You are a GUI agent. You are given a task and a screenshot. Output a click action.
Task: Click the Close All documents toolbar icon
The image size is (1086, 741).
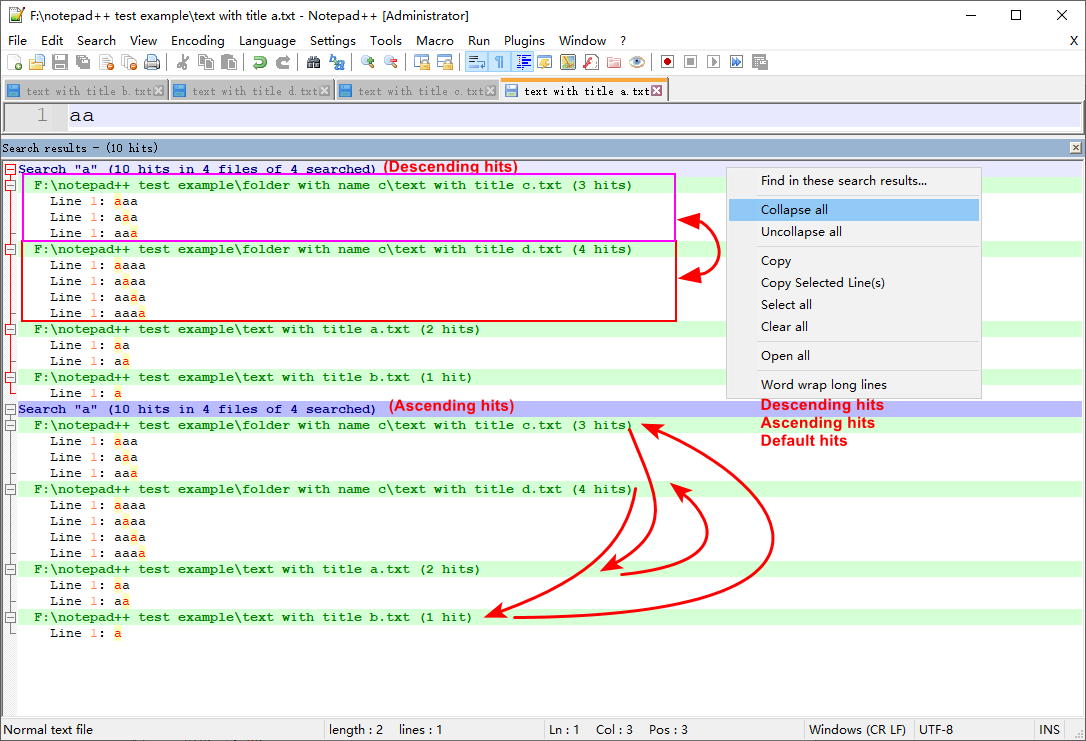(129, 62)
